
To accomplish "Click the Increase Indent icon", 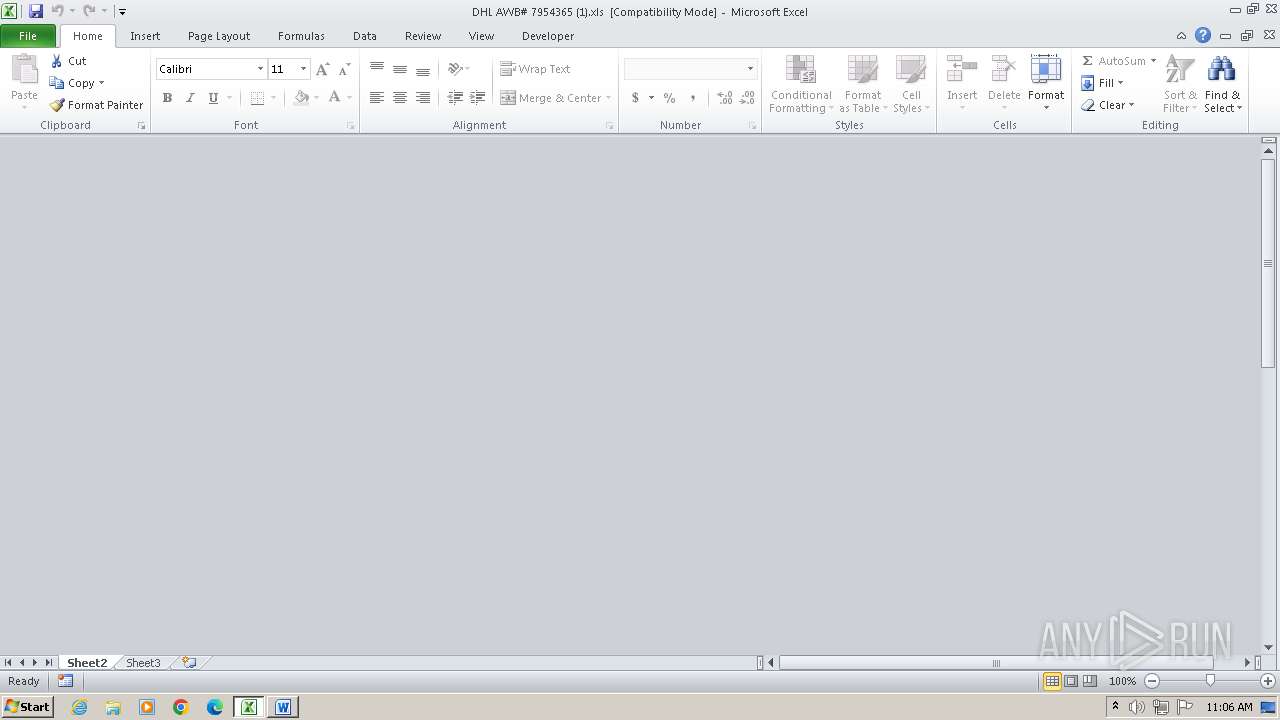I will (x=478, y=98).
